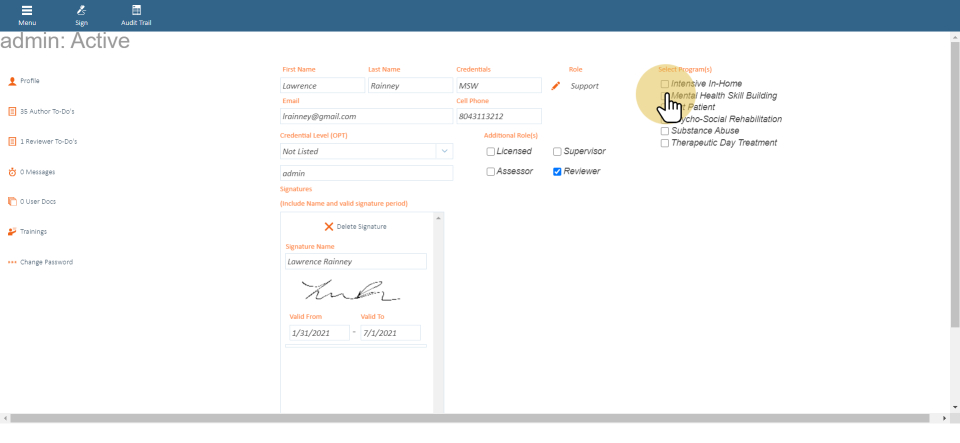
Task: Uncheck the Reviewer role checkbox
Action: pyautogui.click(x=557, y=172)
